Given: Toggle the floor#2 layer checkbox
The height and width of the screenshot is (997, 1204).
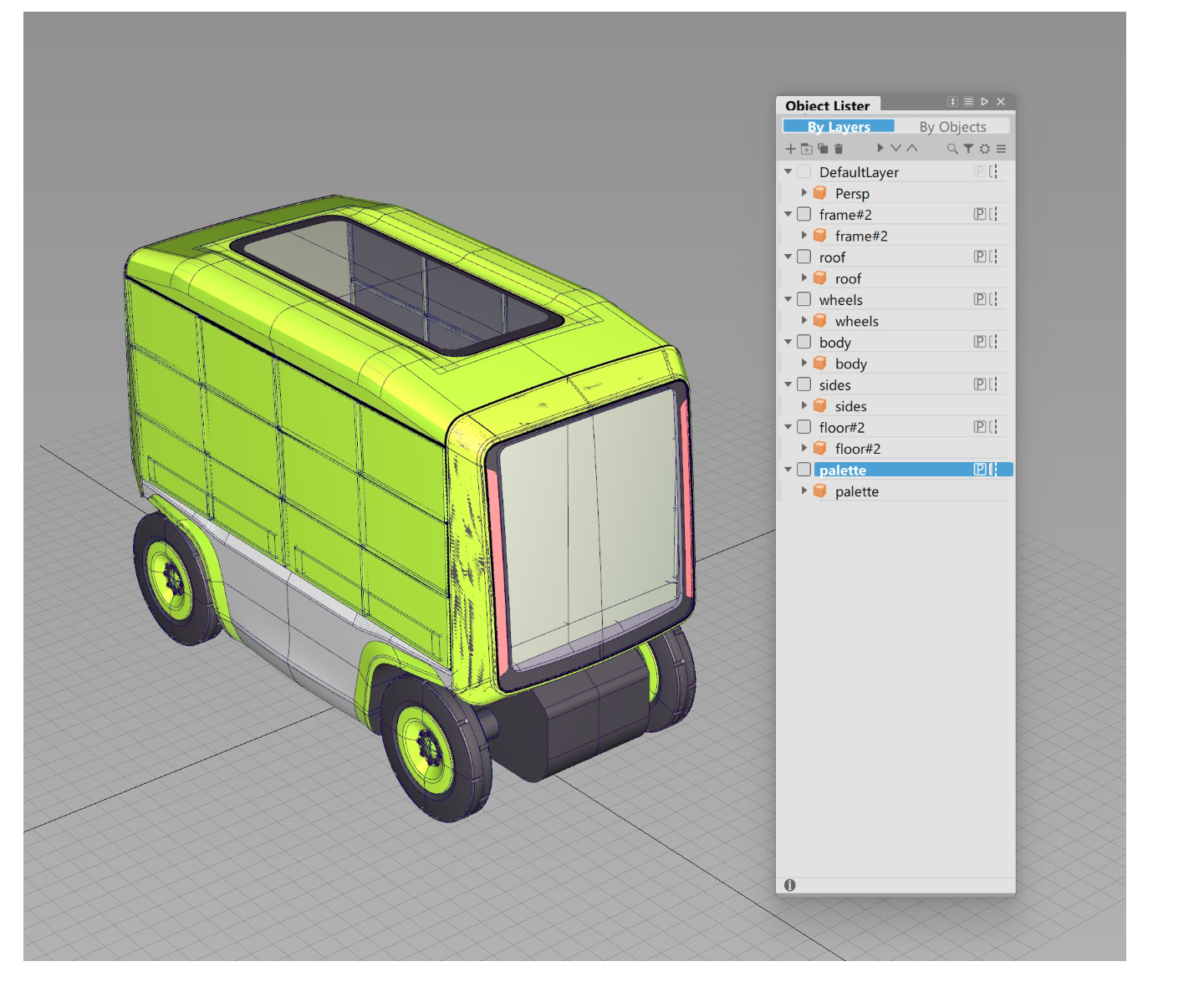Looking at the screenshot, I should [804, 427].
